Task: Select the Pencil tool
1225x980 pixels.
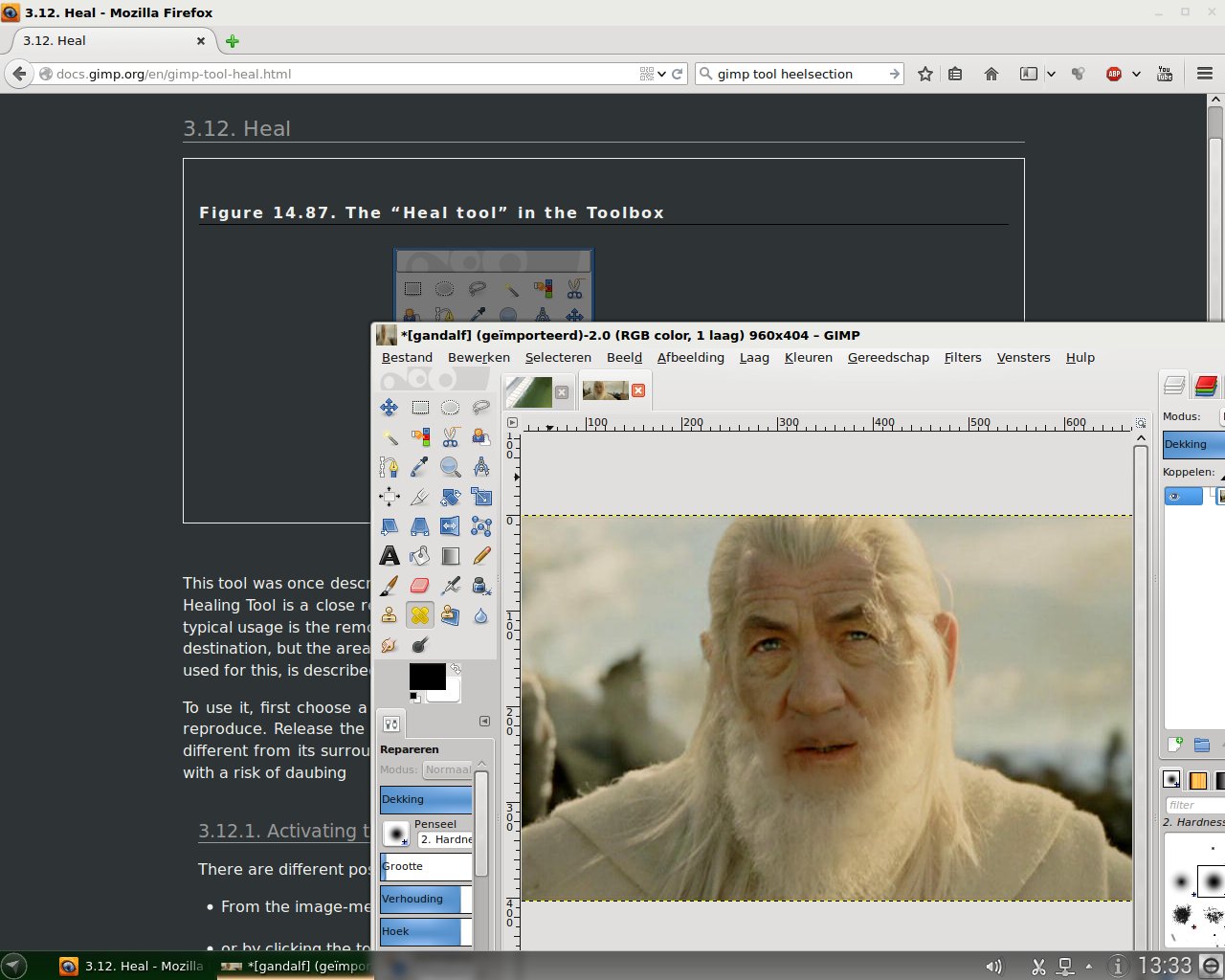Action: (x=480, y=556)
